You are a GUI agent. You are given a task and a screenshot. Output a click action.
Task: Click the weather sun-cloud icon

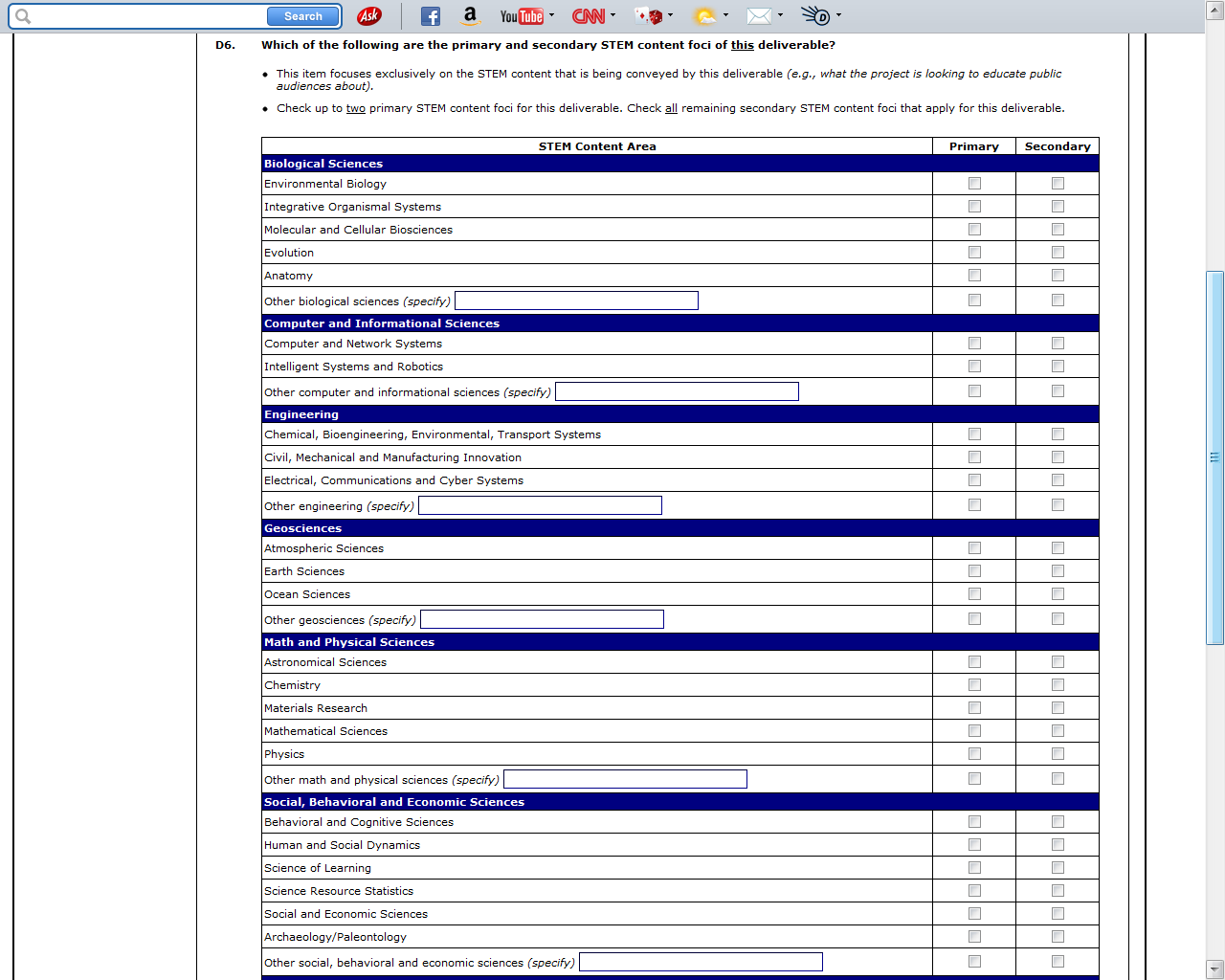pyautogui.click(x=704, y=16)
